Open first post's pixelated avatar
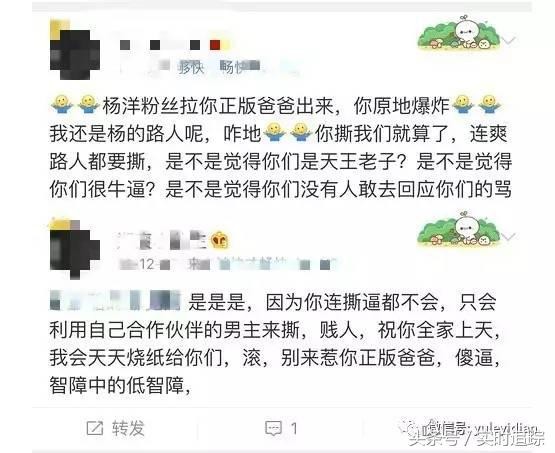555x453 pixels. click(x=75, y=53)
